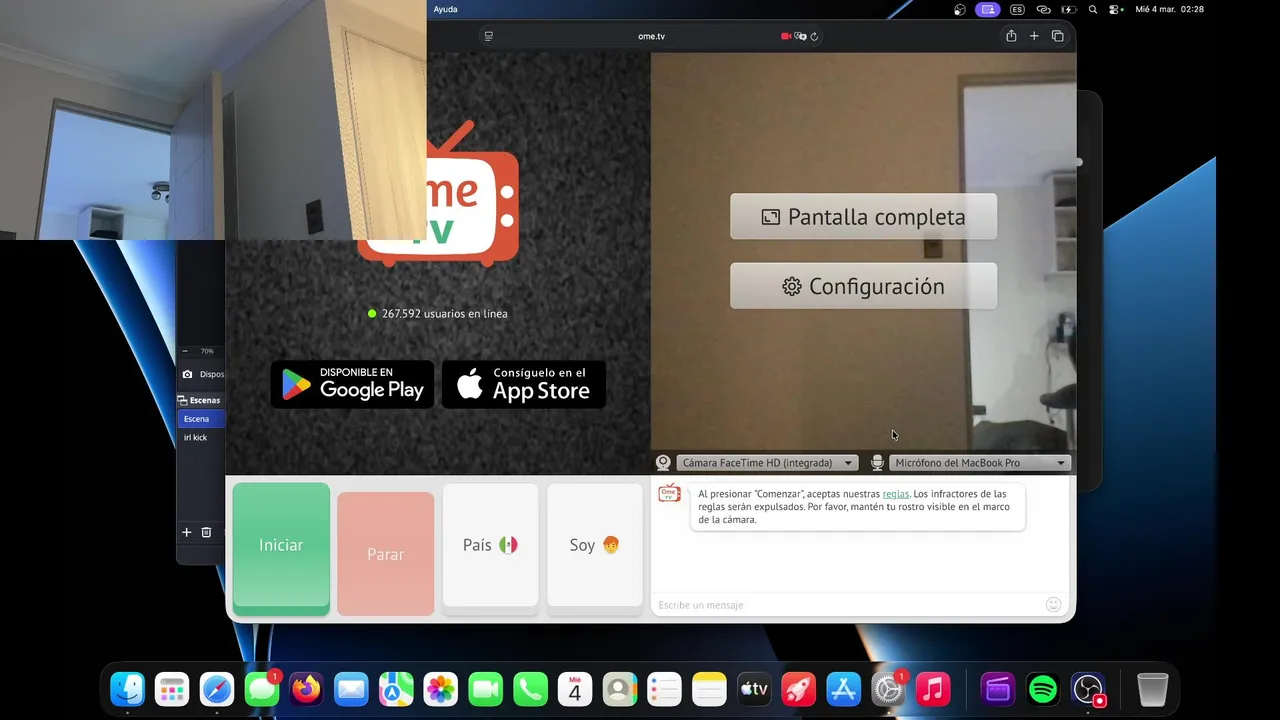The width and height of the screenshot is (1280, 720).
Task: Open App Store from the Dock
Action: click(844, 689)
